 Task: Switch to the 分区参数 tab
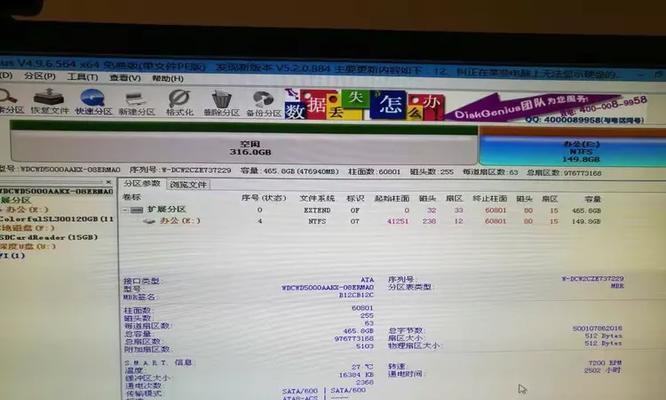(142, 183)
